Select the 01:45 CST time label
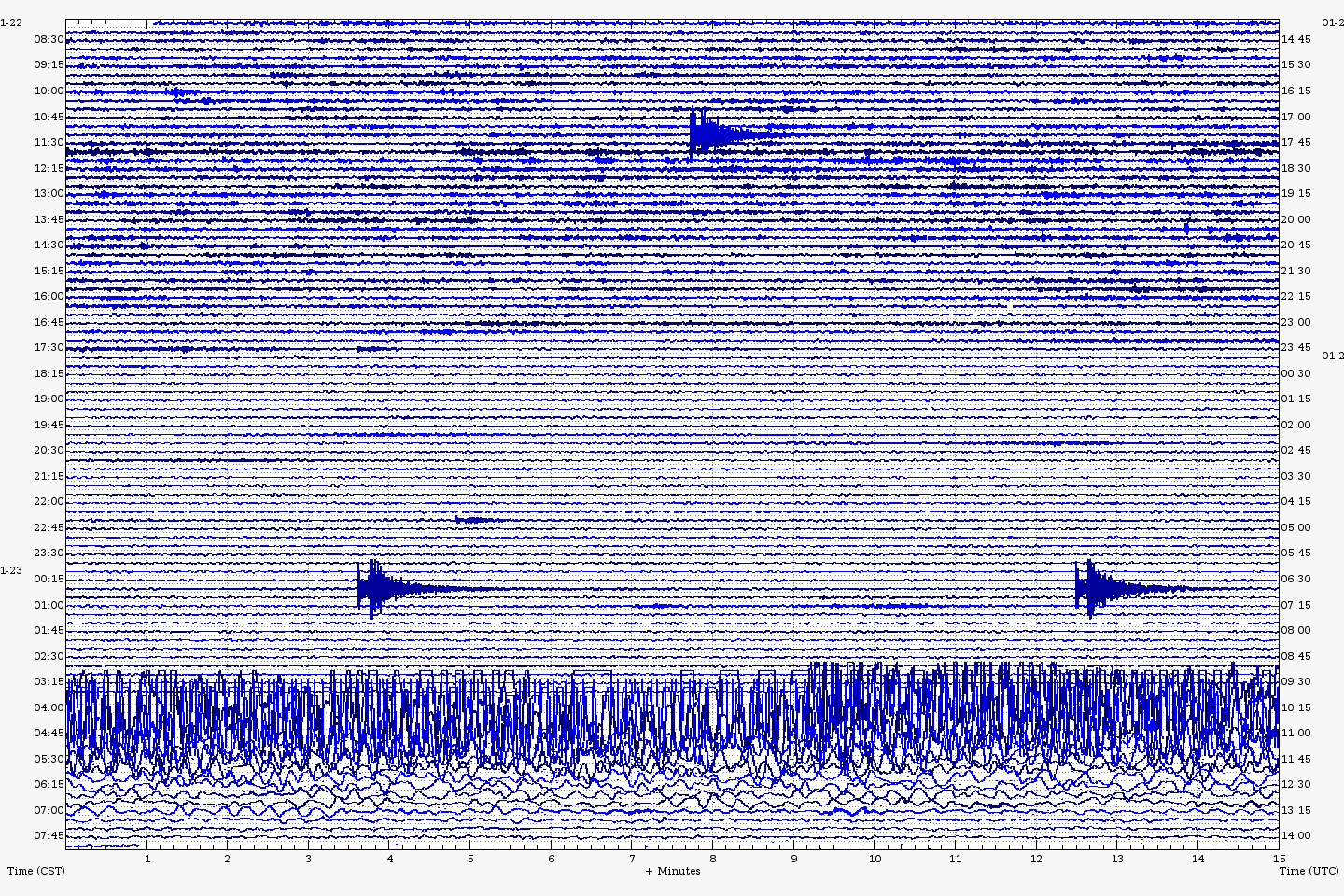This screenshot has height=896, width=1344. (x=49, y=630)
